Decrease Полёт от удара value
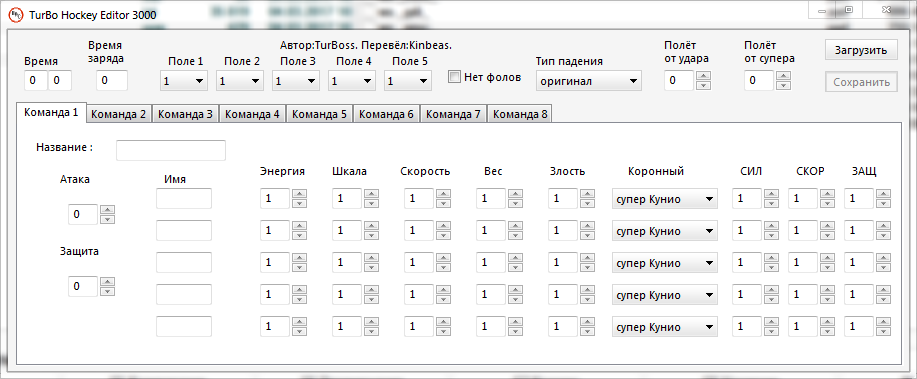 pos(704,85)
